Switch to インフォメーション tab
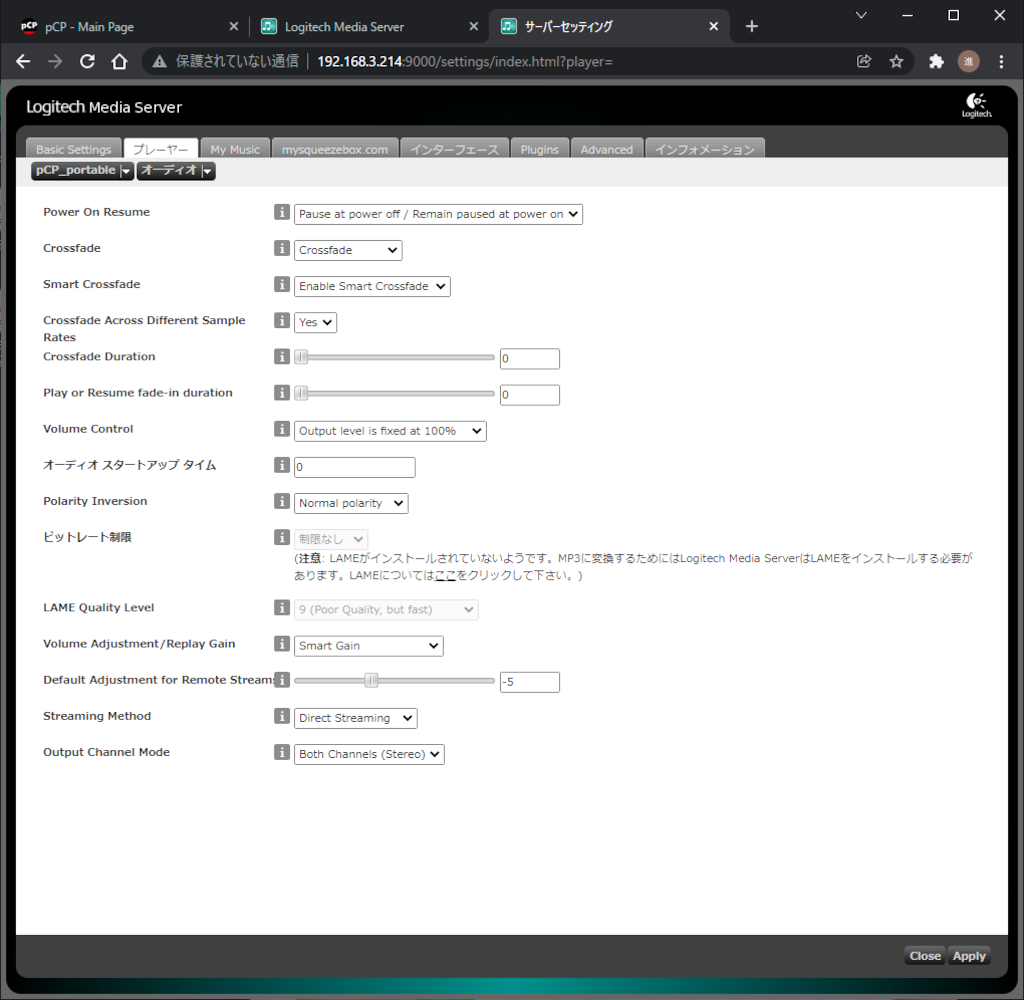The width and height of the screenshot is (1024, 1000). [x=705, y=149]
